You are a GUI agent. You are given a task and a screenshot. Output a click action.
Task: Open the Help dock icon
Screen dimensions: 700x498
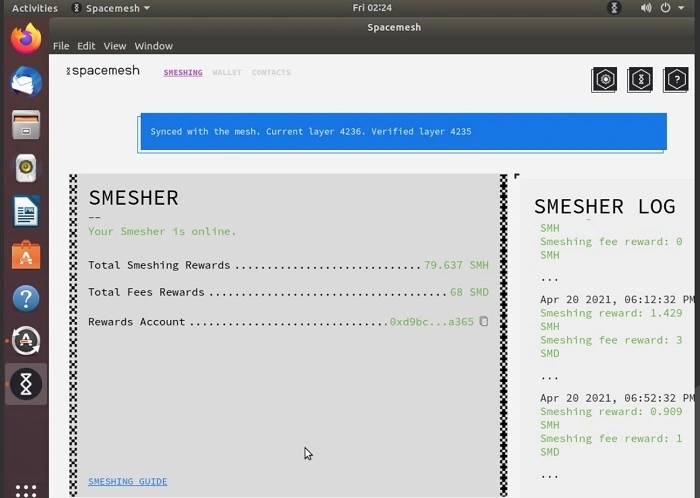click(26, 298)
